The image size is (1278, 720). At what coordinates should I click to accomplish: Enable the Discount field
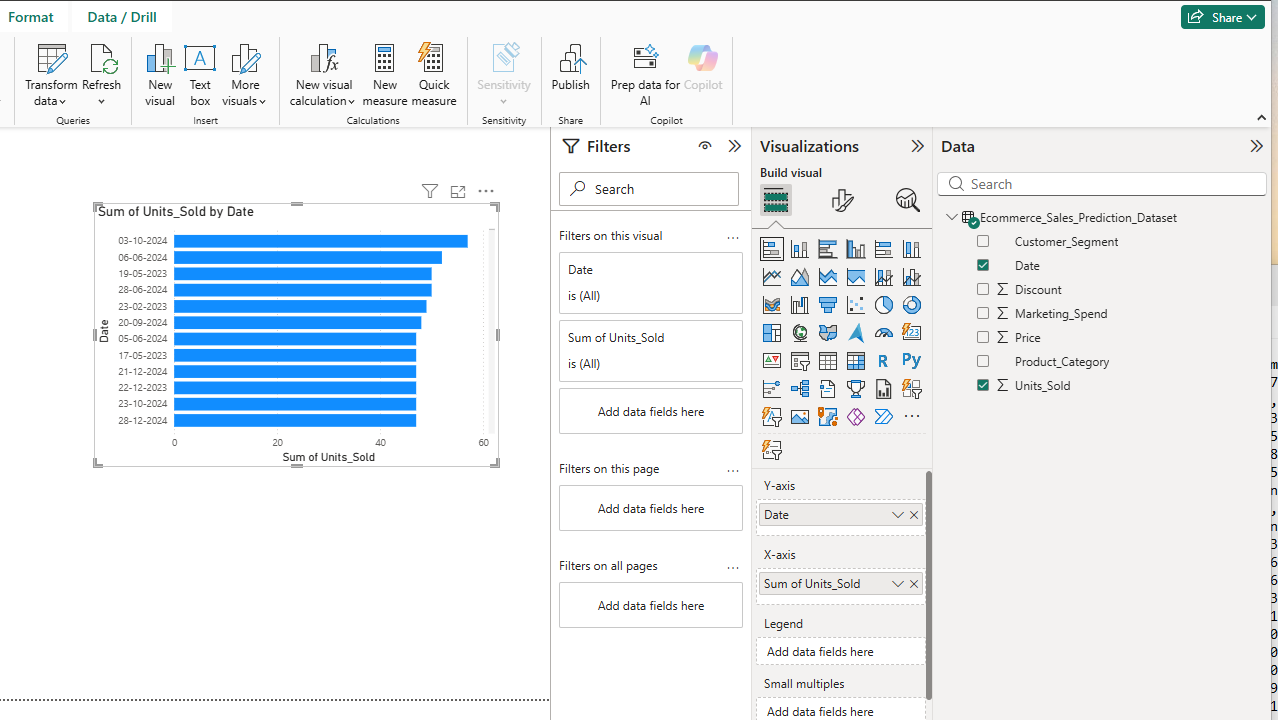(982, 288)
